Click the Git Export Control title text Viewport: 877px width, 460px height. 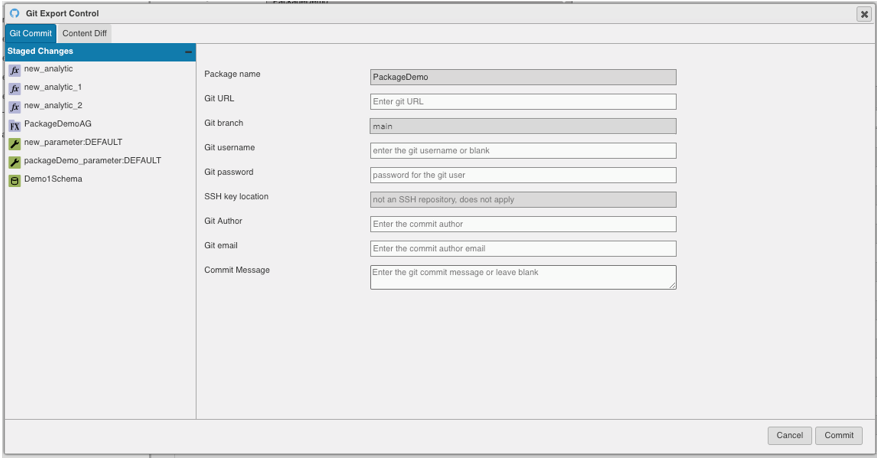pos(62,13)
